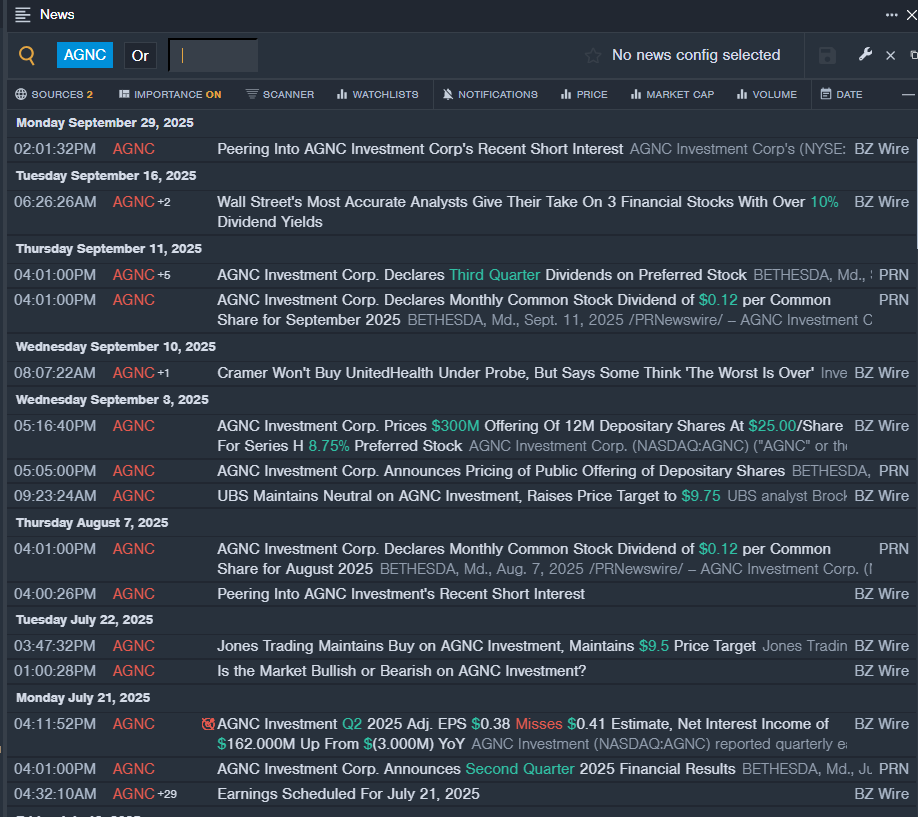
Task: Click the News panel list icon
Action: click(x=23, y=15)
